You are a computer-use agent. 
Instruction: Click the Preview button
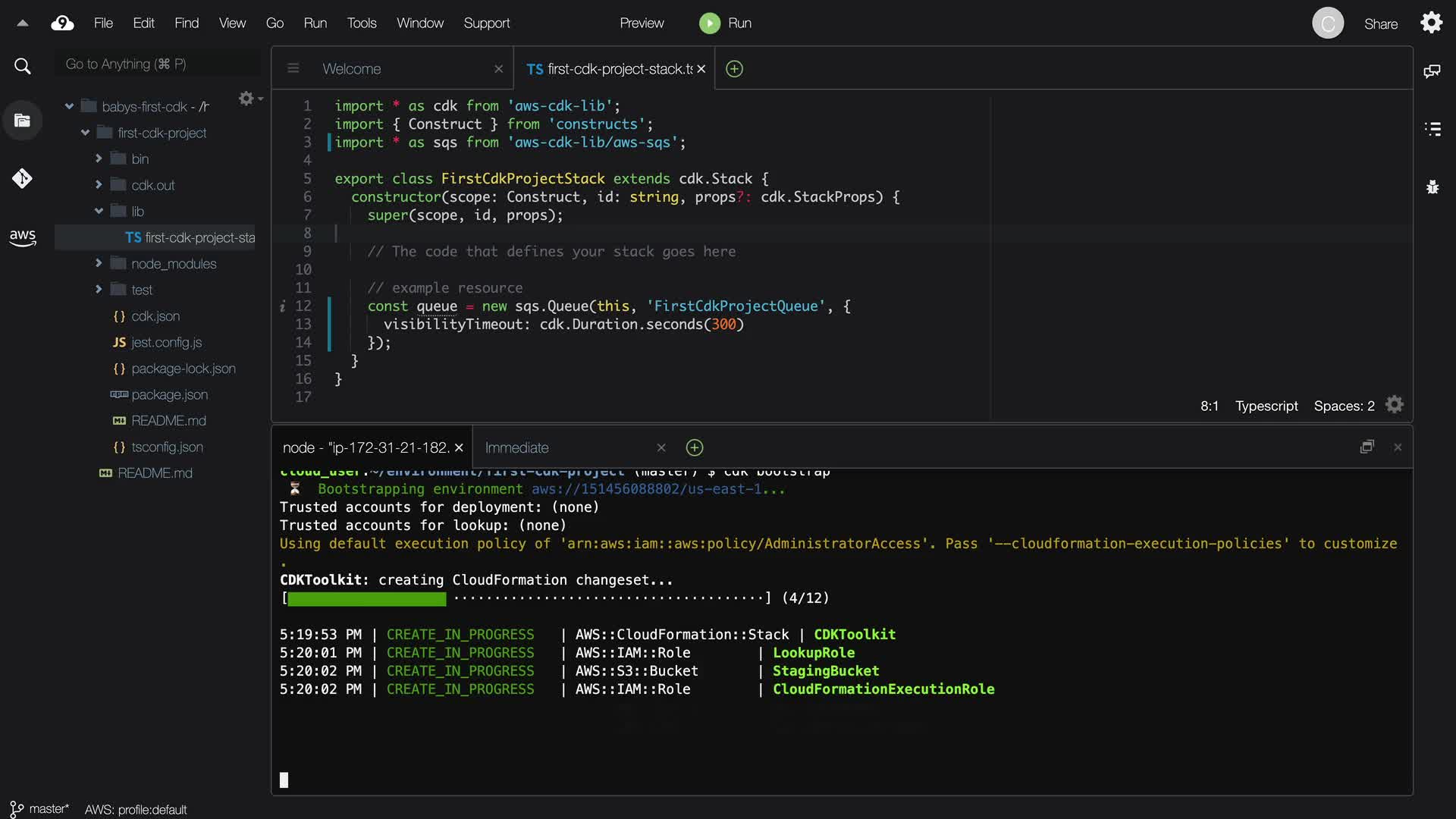pos(641,24)
